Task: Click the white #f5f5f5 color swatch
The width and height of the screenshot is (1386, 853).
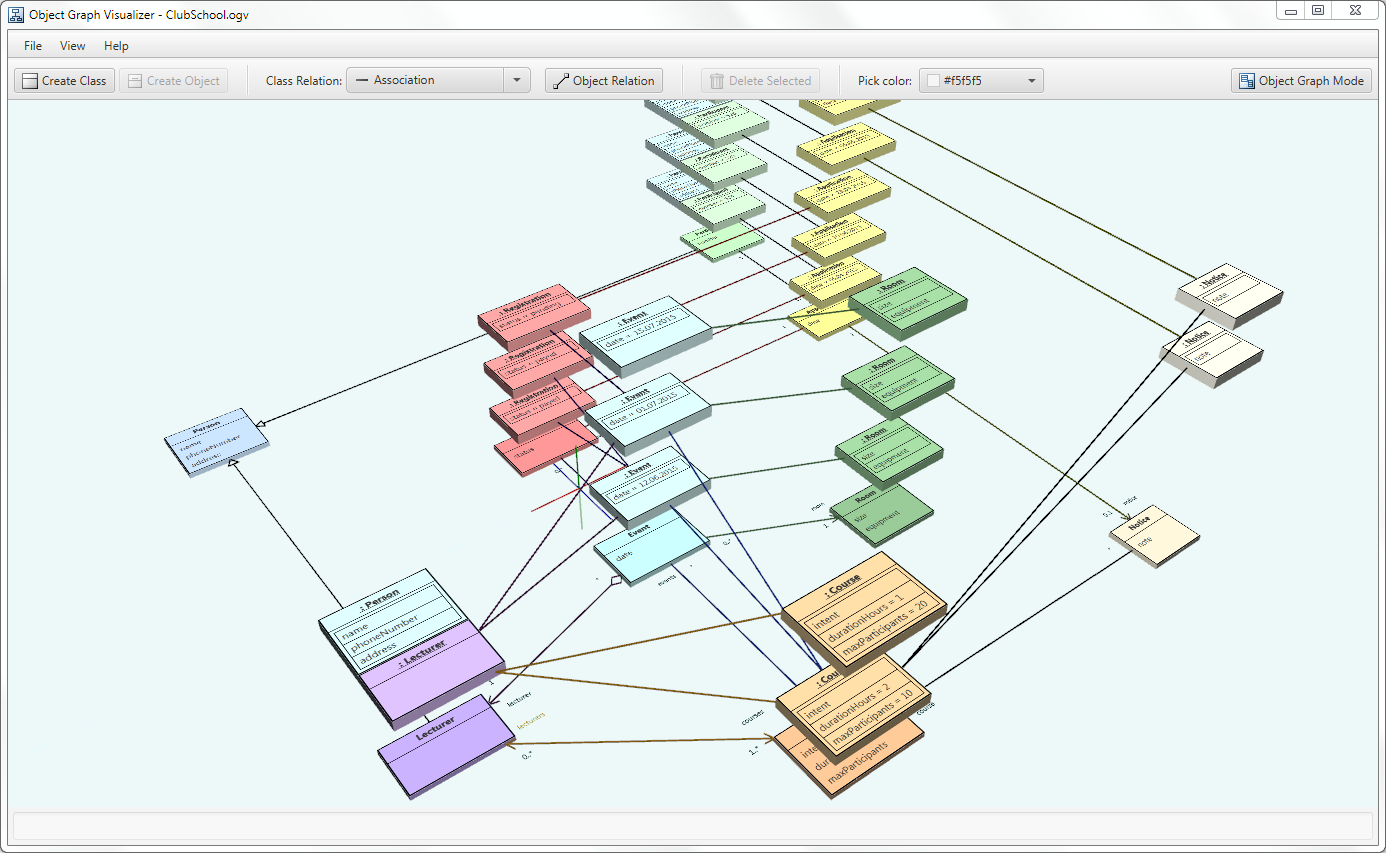Action: click(x=932, y=80)
